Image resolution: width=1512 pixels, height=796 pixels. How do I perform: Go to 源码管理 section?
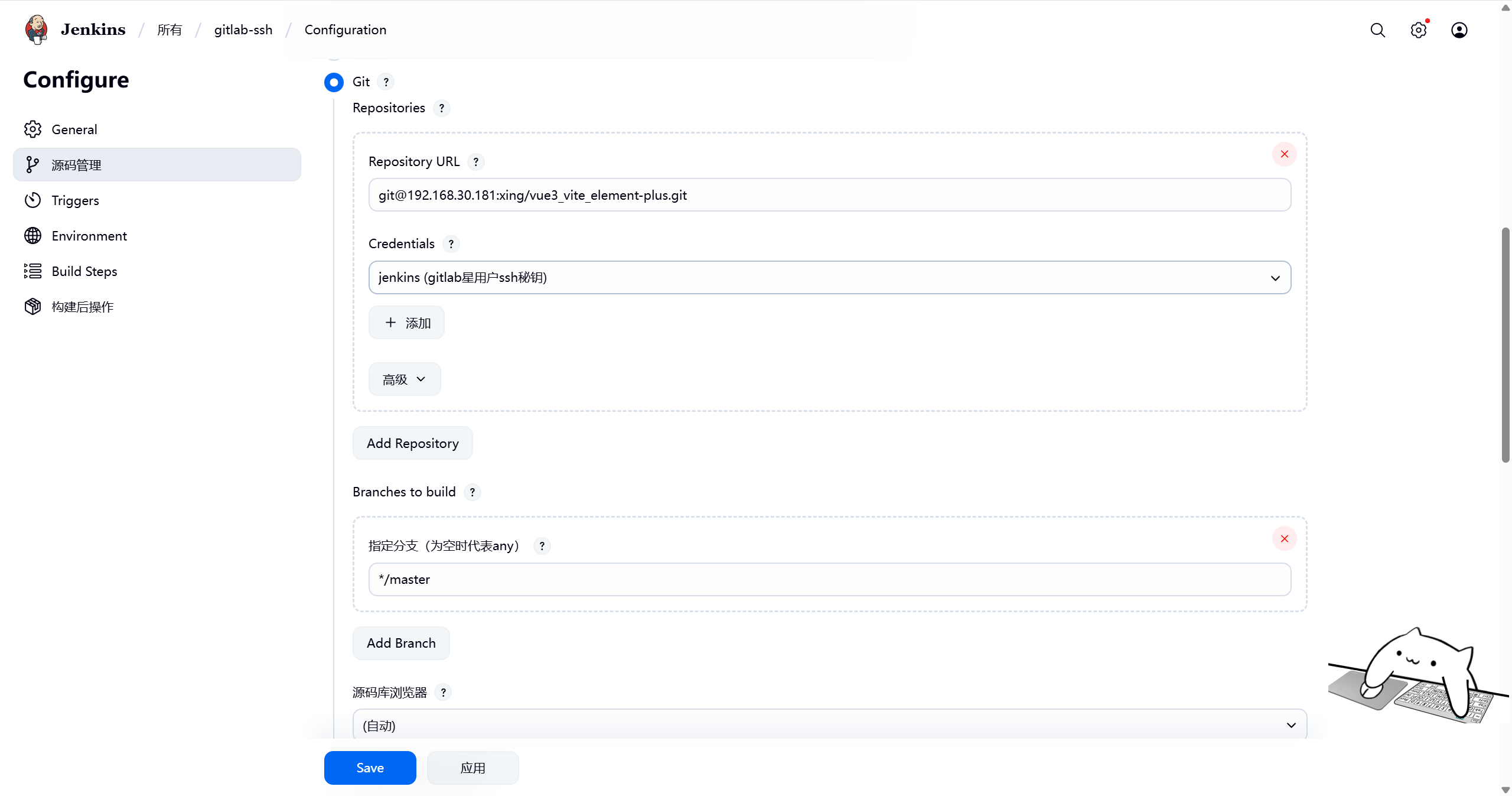157,165
